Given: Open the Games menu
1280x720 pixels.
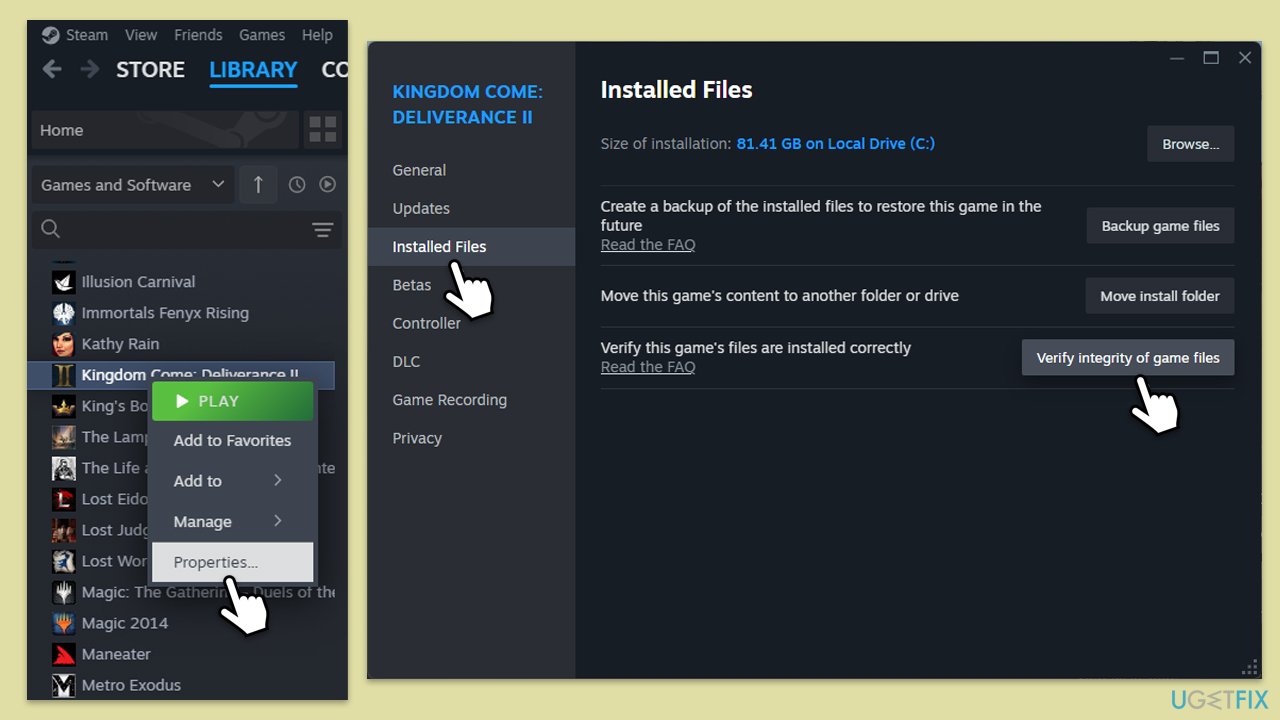Looking at the screenshot, I should click(262, 35).
